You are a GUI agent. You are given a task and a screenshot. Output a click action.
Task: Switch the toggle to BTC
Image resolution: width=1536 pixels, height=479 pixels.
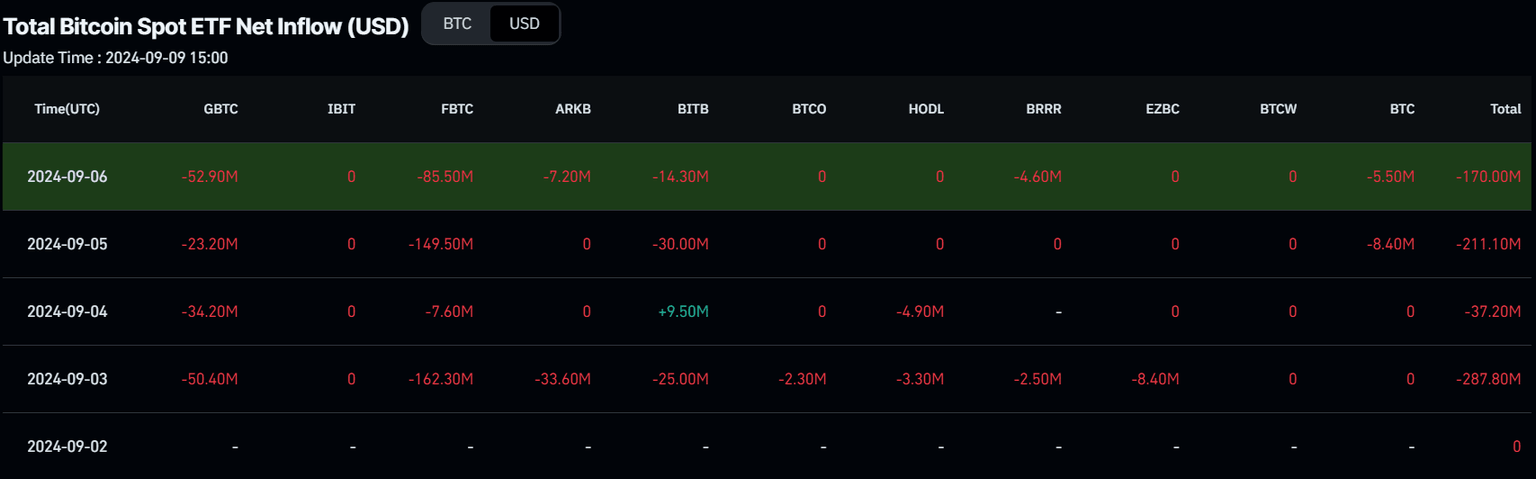(x=457, y=24)
